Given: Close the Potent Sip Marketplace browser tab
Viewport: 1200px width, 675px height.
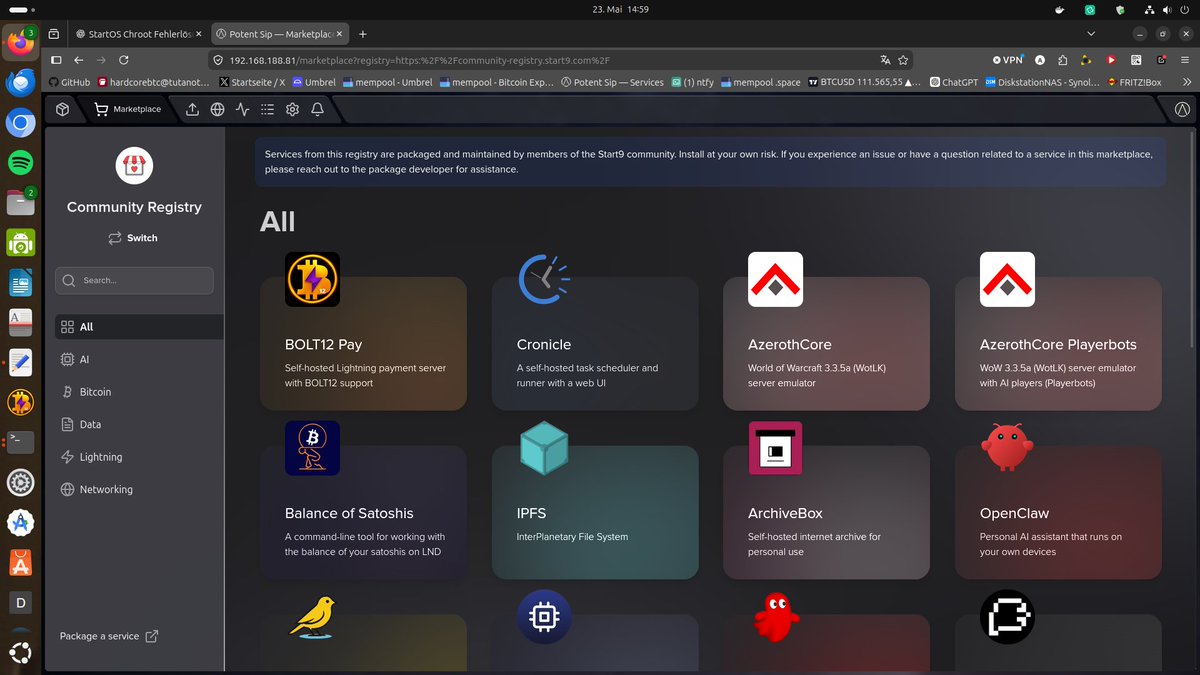Looking at the screenshot, I should (x=338, y=34).
